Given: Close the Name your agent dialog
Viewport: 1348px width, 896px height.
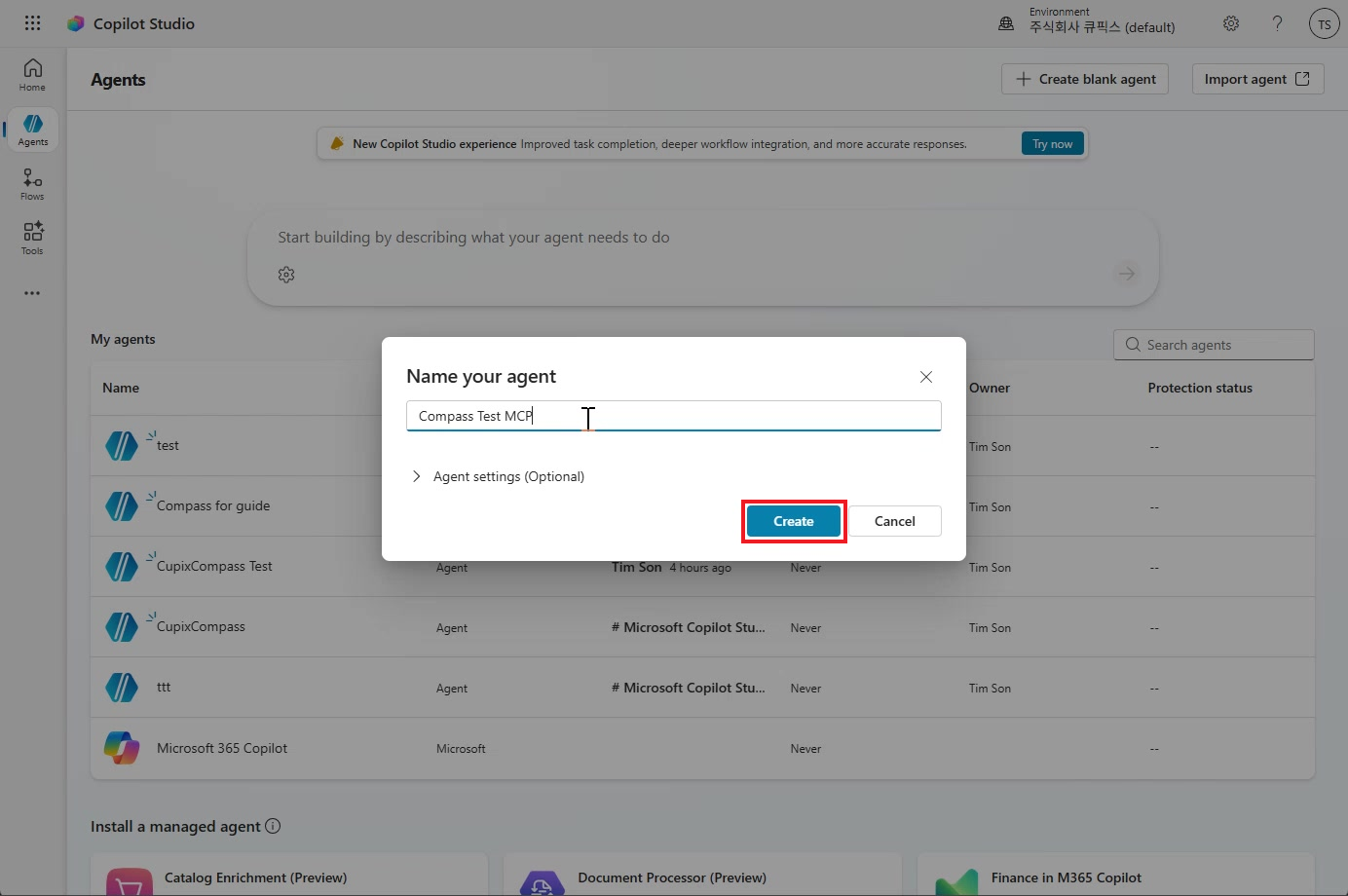Looking at the screenshot, I should 926,377.
